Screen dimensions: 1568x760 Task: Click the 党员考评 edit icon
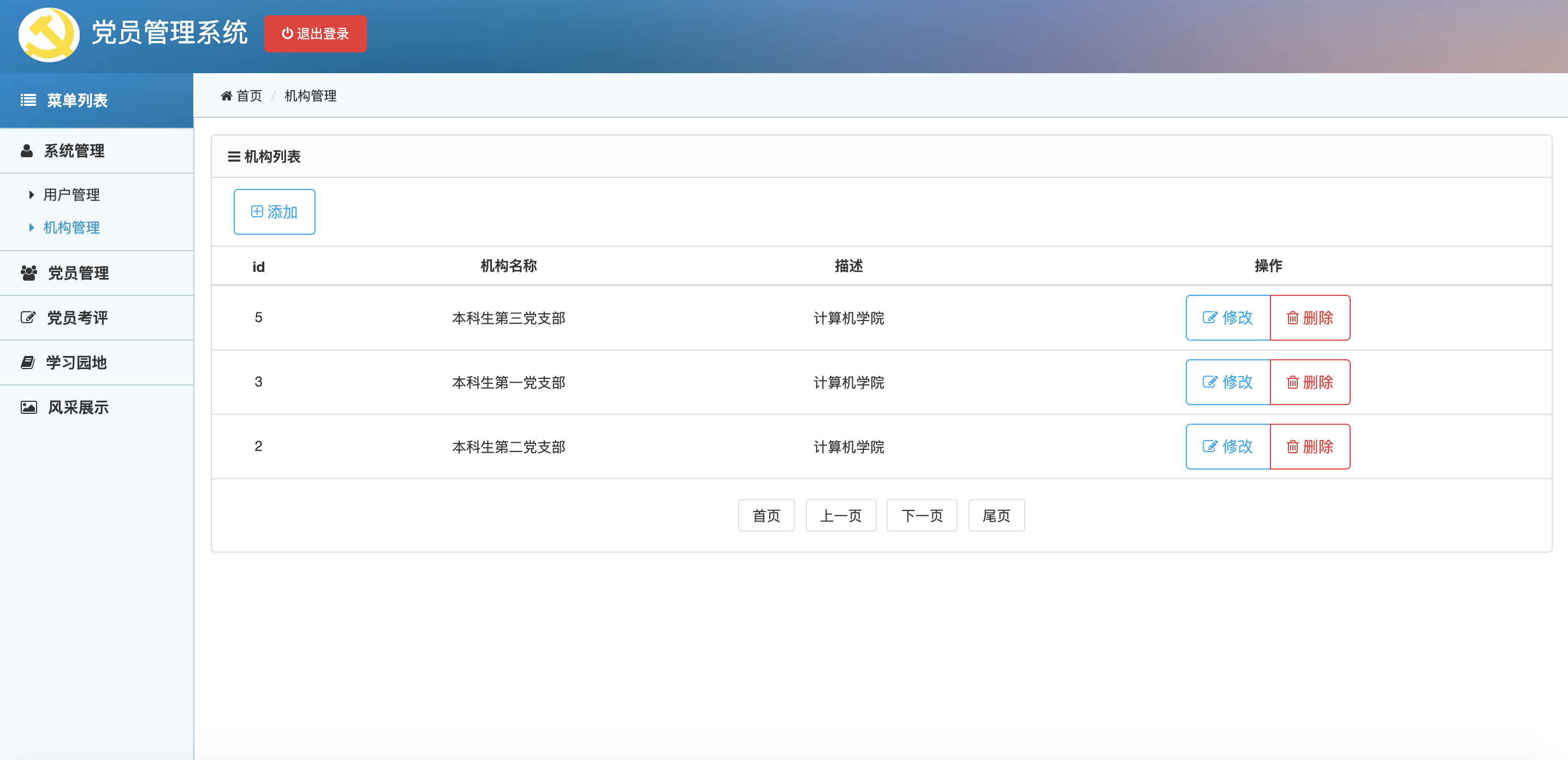28,317
